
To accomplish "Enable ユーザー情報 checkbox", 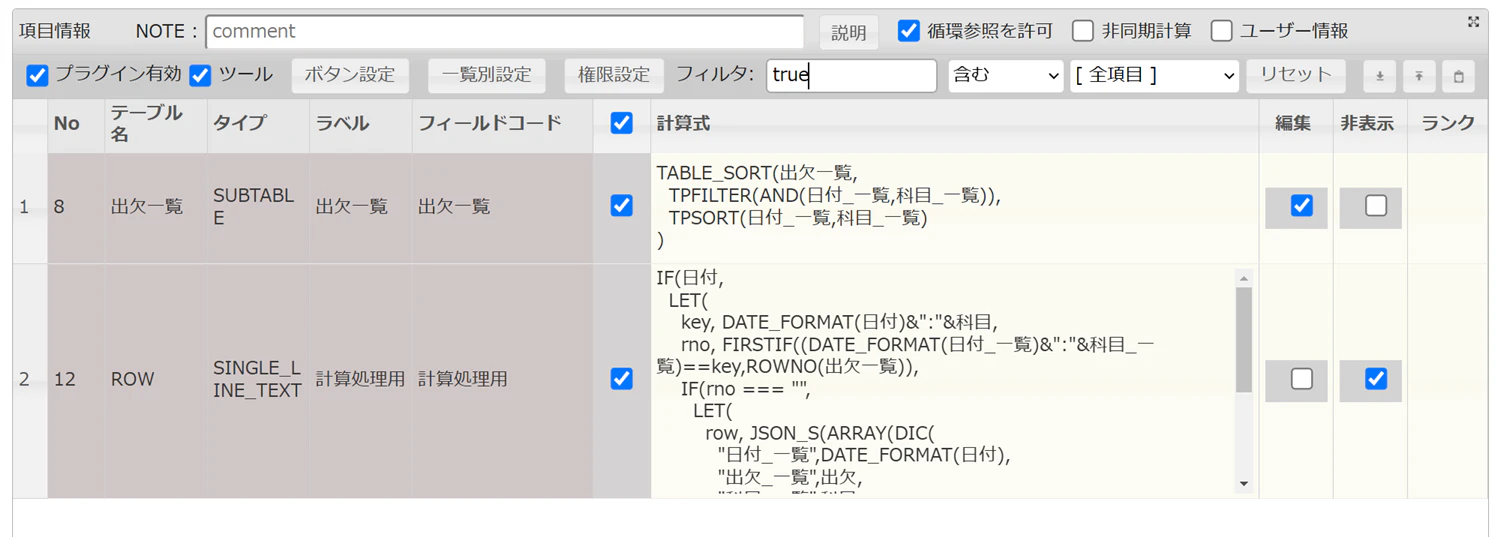I will (x=1221, y=31).
